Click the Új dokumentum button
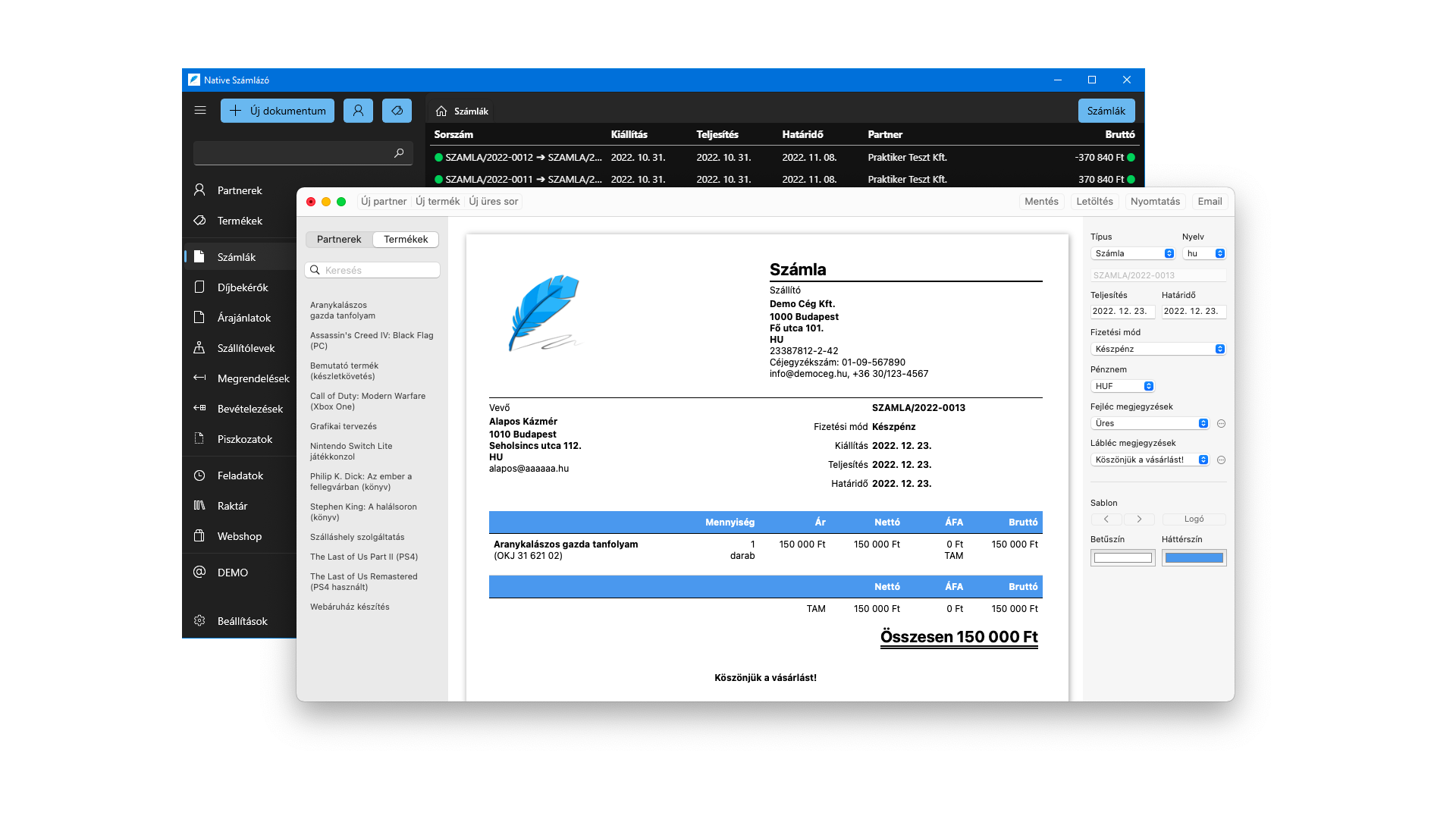The height and width of the screenshot is (819, 1456). coord(278,111)
